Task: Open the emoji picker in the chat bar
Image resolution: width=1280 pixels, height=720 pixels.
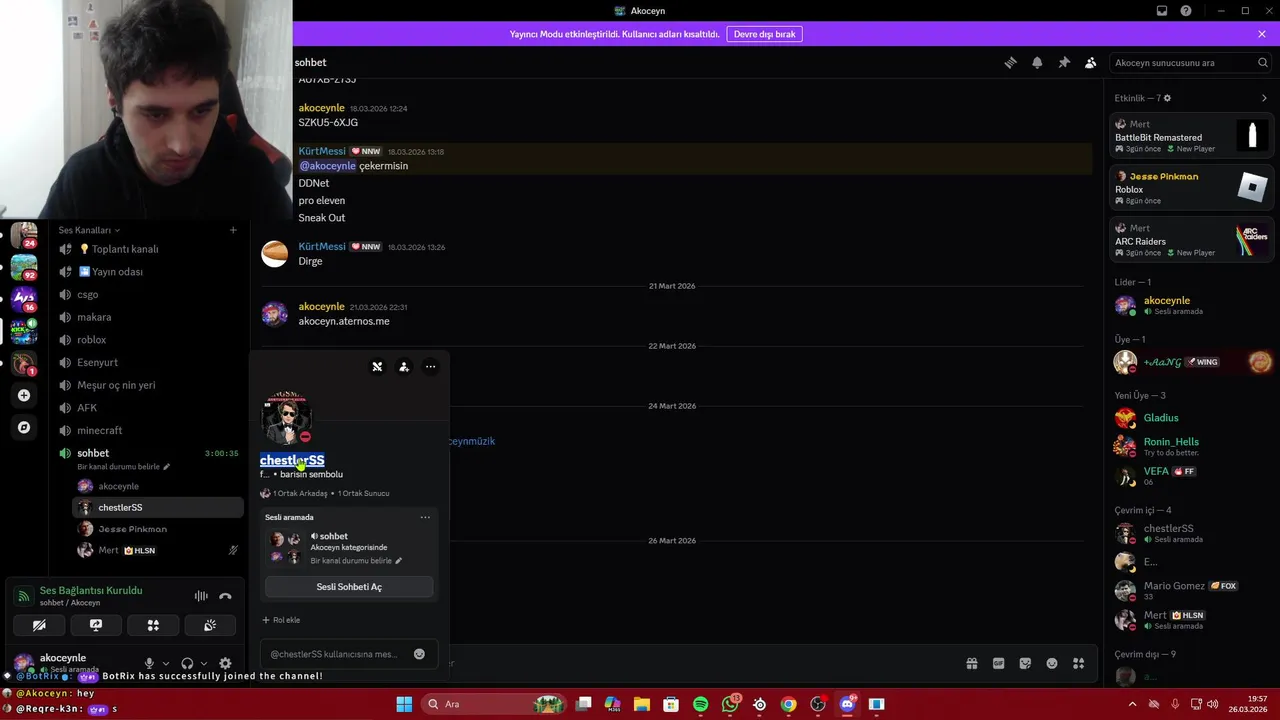Action: click(x=1052, y=663)
